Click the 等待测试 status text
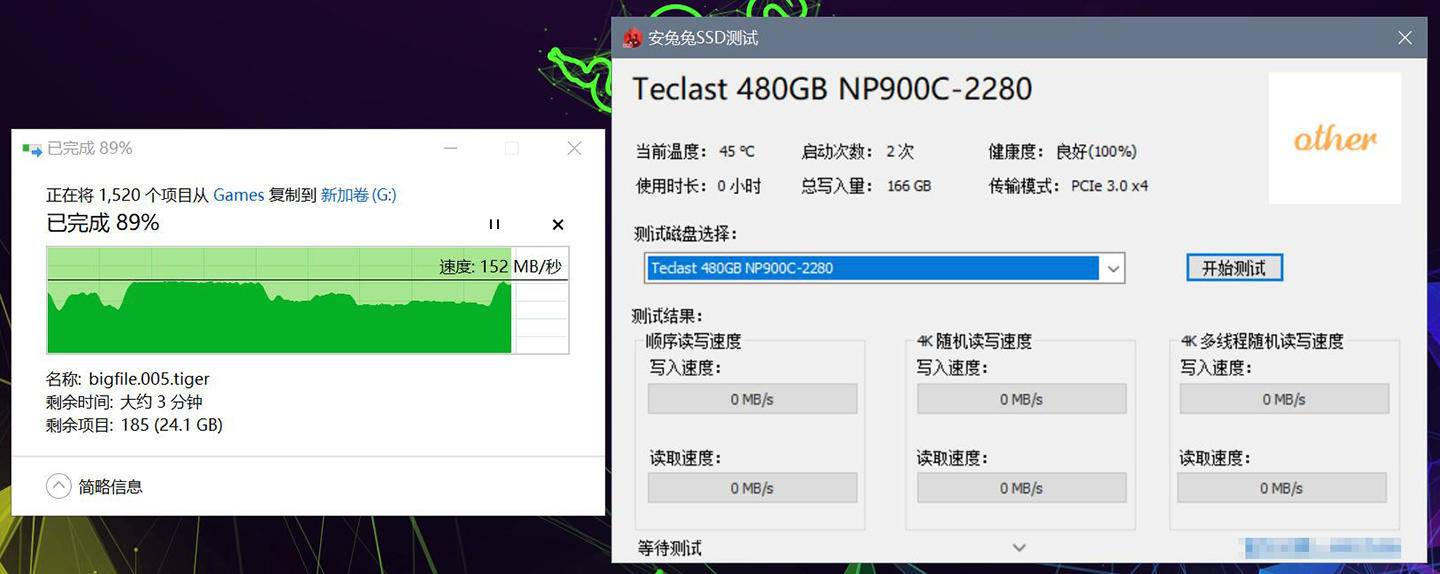The image size is (1440, 574). (x=670, y=548)
